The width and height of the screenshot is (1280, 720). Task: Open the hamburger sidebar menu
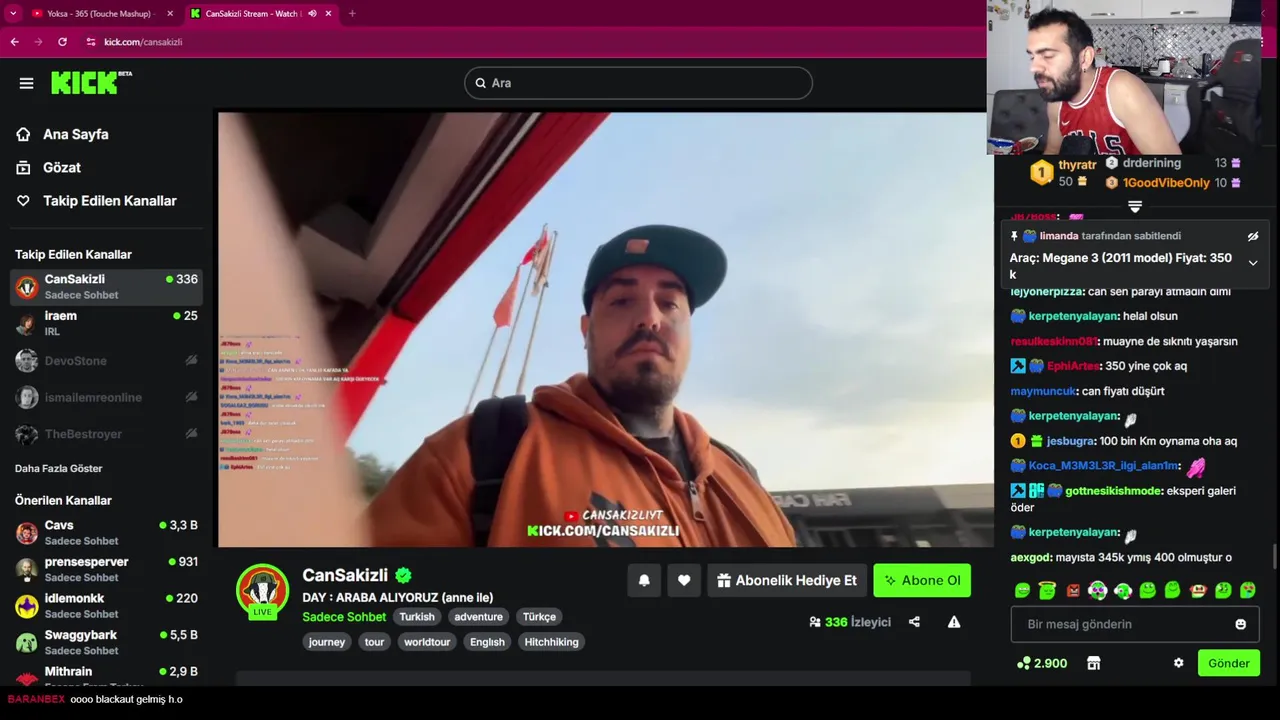(x=26, y=83)
